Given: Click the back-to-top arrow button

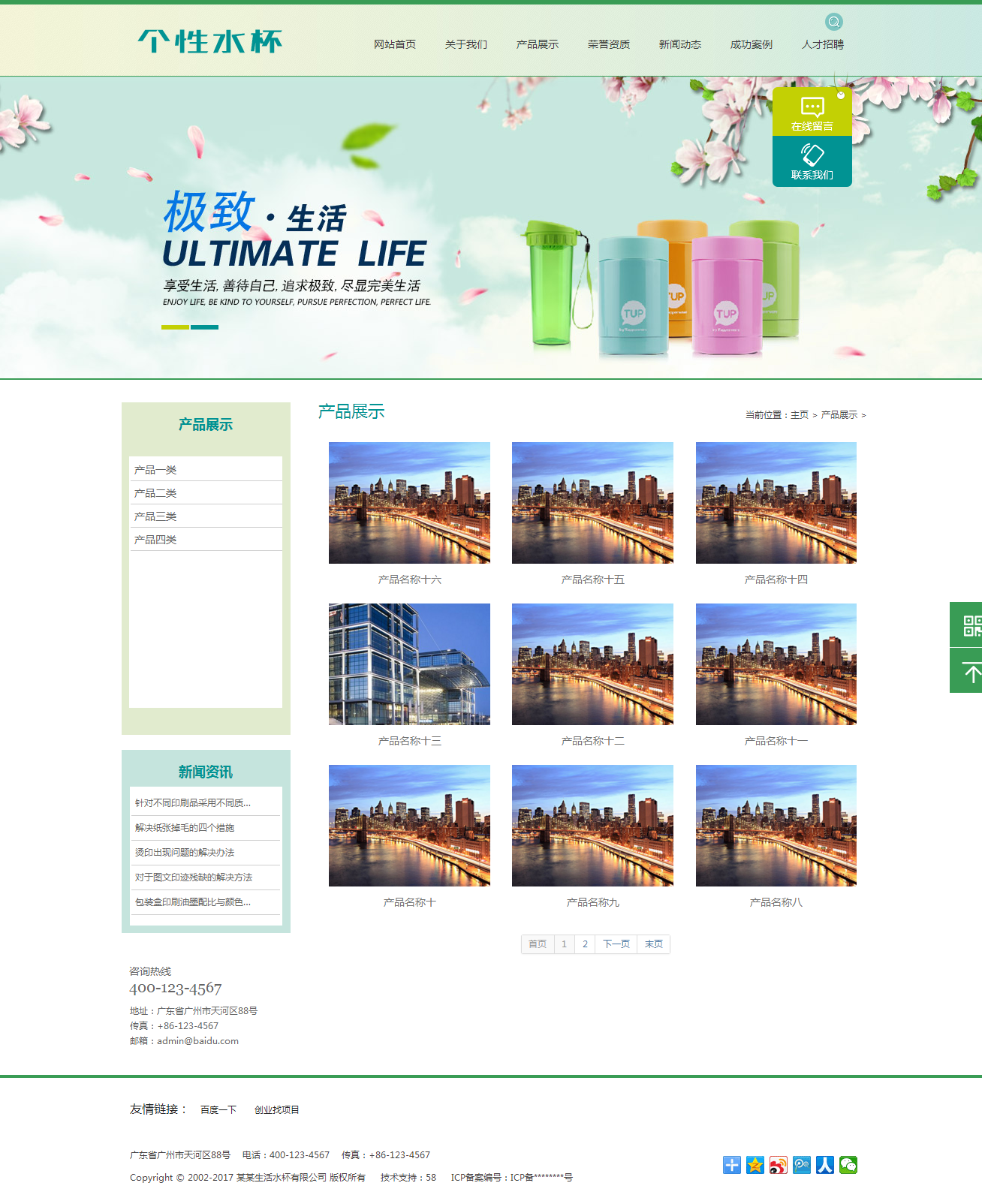Looking at the screenshot, I should (970, 672).
